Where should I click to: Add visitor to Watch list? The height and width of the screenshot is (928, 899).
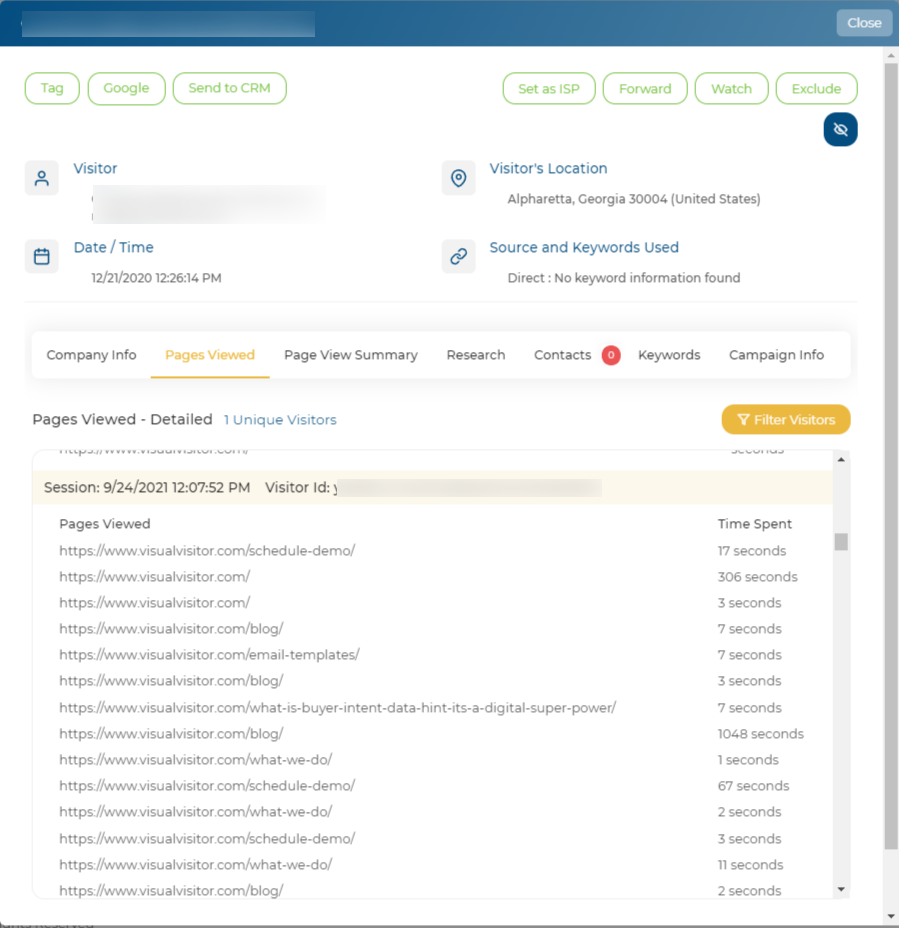[732, 89]
